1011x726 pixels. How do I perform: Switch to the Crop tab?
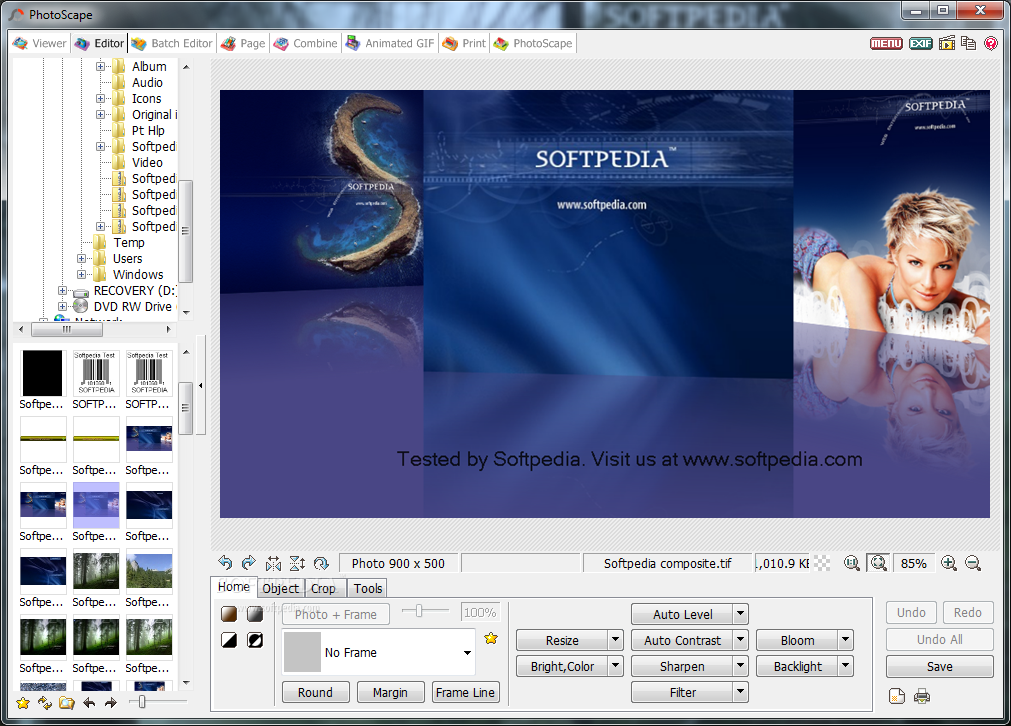coord(323,588)
